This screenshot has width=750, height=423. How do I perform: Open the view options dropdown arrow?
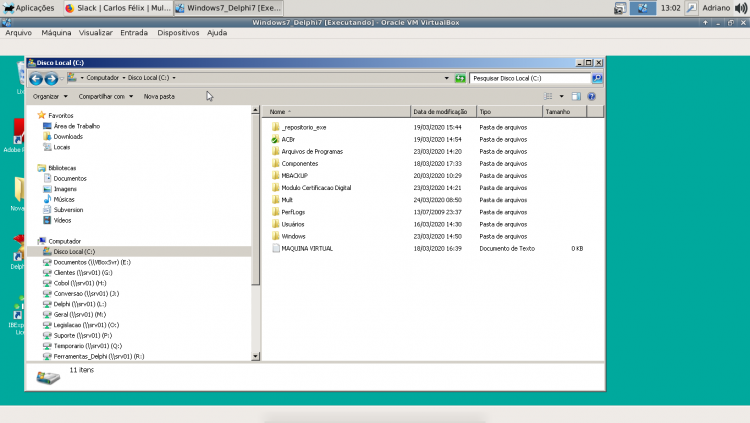(x=562, y=96)
